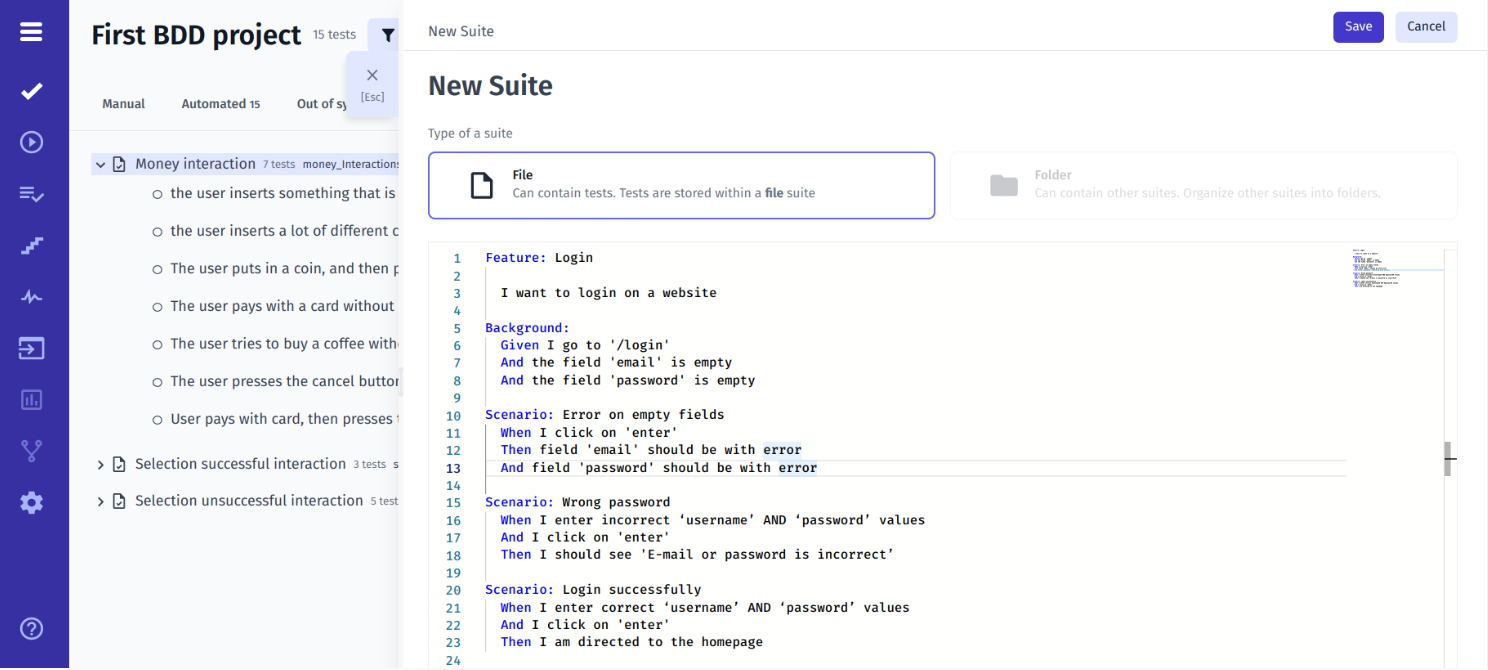Viewport: 1488px width, 670px height.
Task: Open the analytics pulse icon in sidebar
Action: coord(31,296)
